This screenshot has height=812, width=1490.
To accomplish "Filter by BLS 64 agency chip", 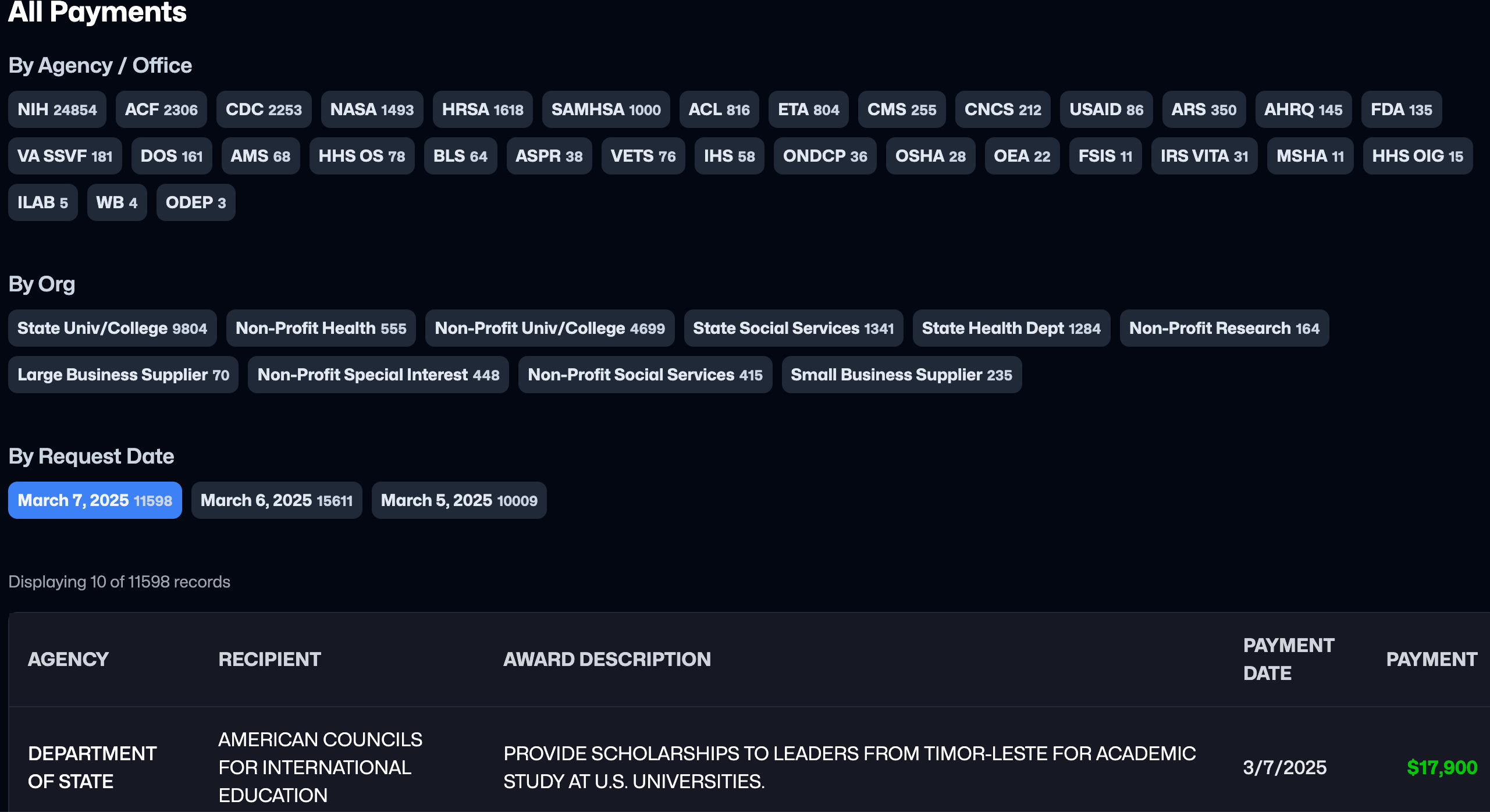I will 460,156.
